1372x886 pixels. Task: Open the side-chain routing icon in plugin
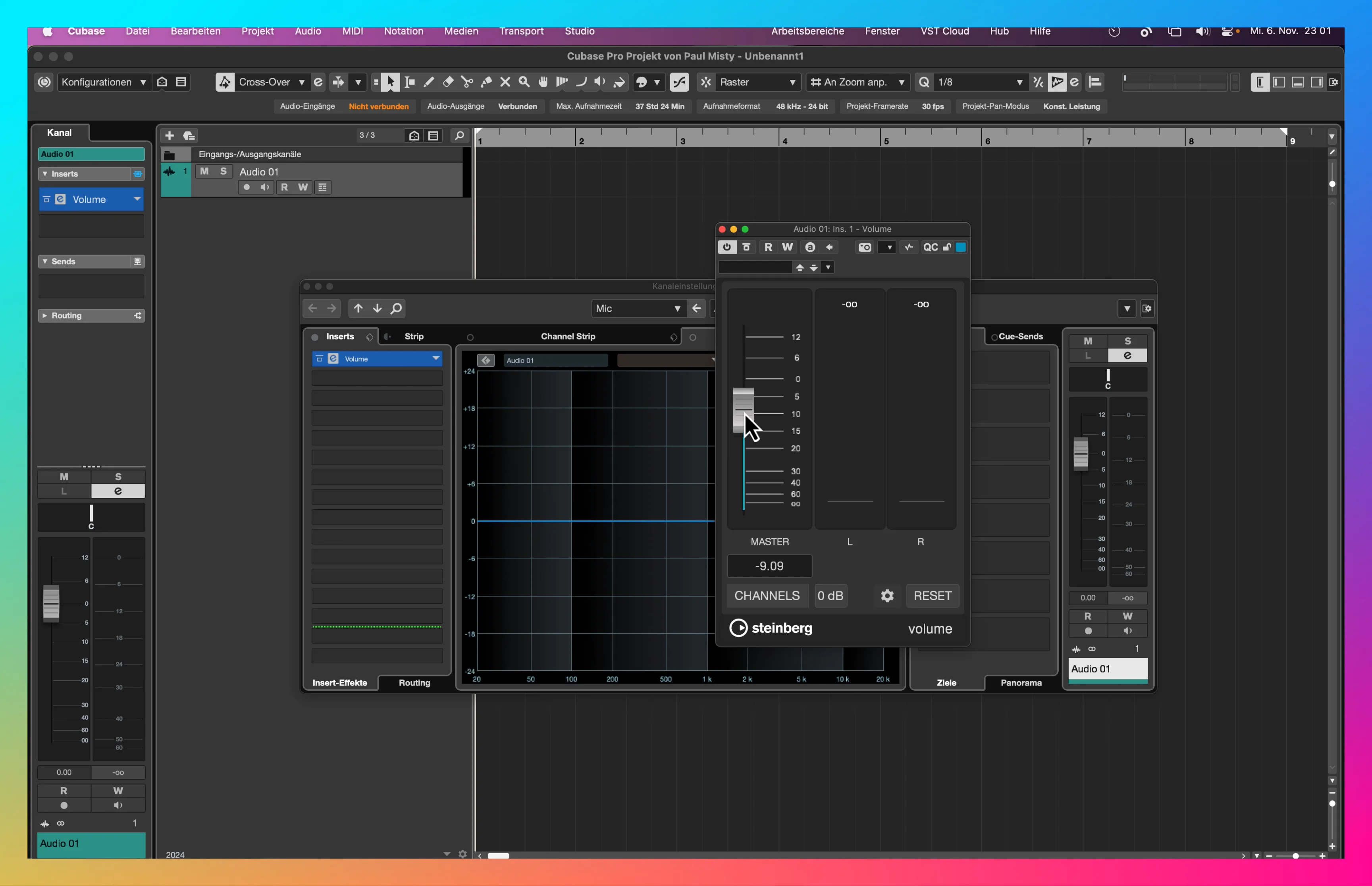(x=908, y=247)
